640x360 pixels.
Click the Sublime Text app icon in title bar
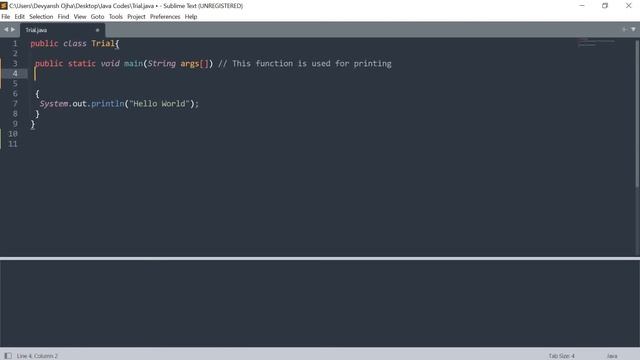pos(4,6)
